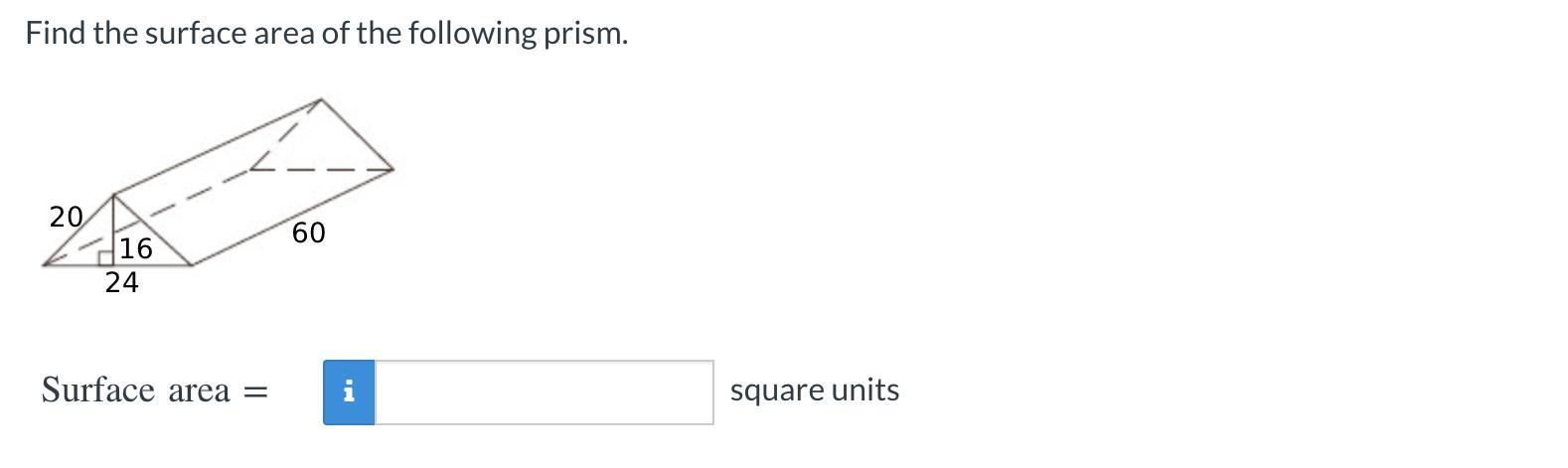Click the equals sign before the answer box
The image size is (1568, 468).
255,392
